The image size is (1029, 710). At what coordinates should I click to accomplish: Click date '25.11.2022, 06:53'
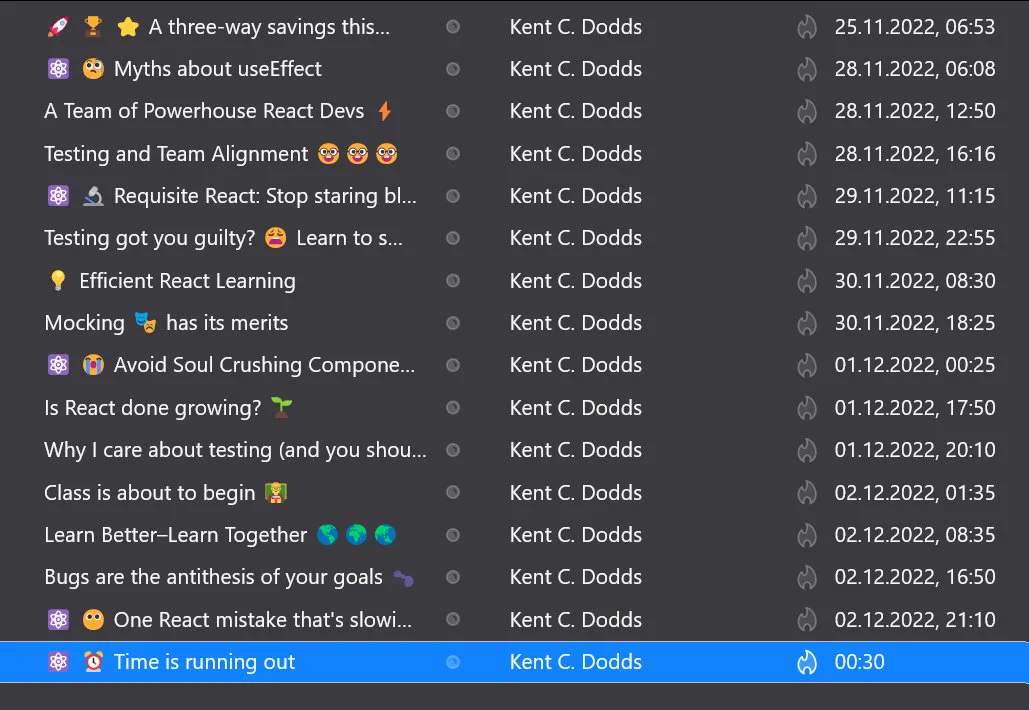coord(915,27)
